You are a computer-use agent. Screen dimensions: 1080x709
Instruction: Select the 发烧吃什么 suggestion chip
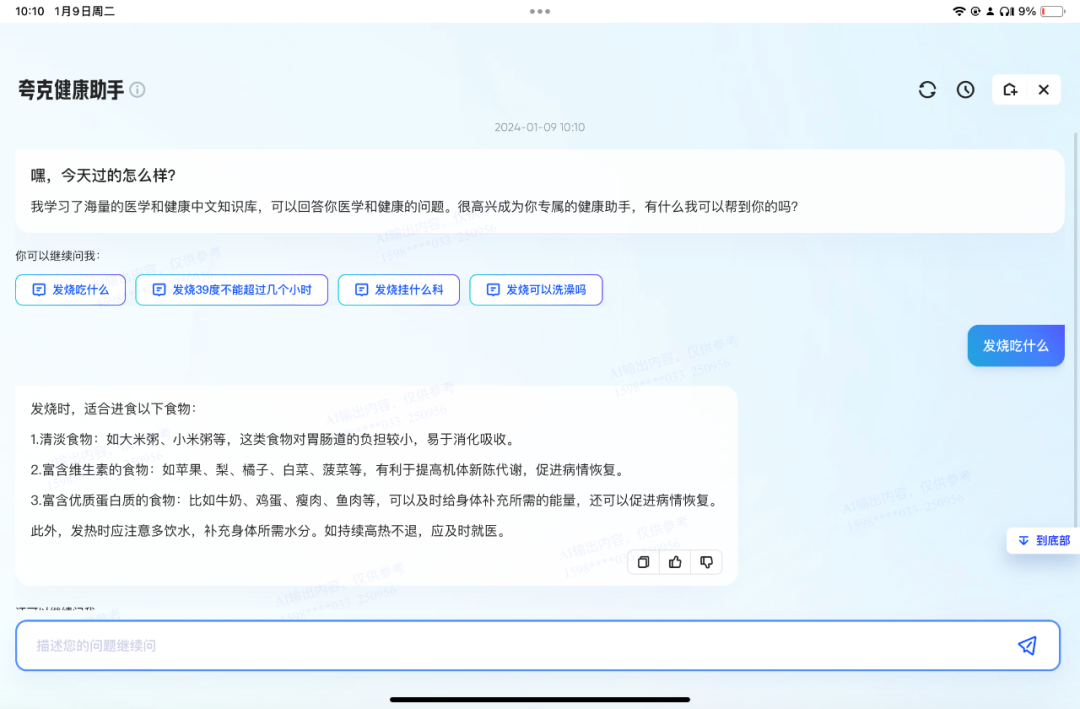[x=70, y=290]
